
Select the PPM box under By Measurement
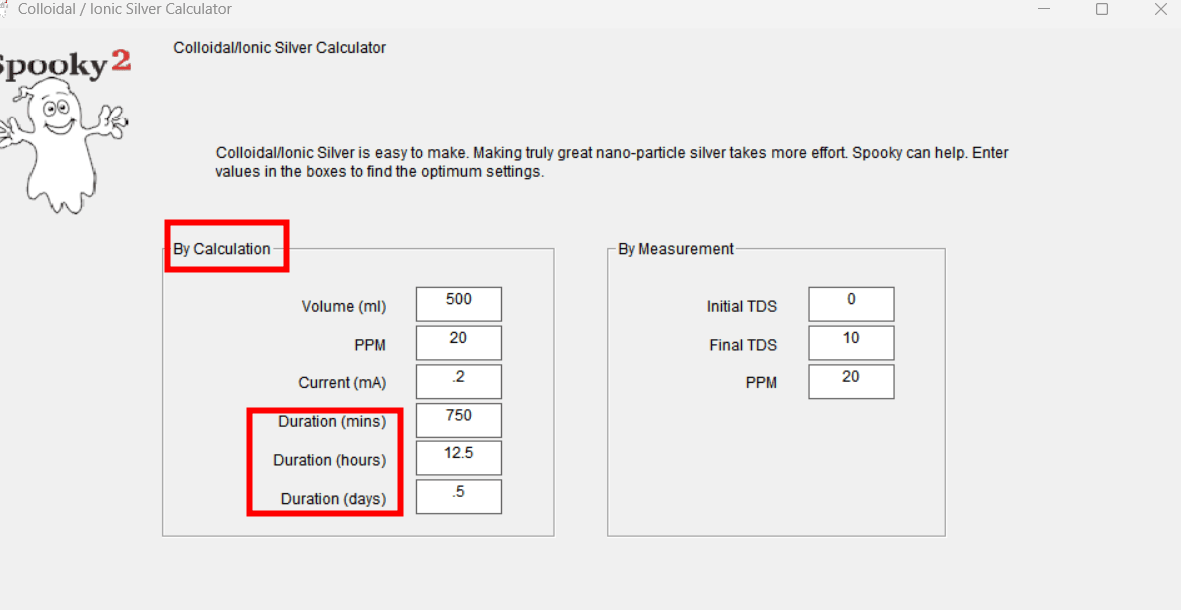(x=851, y=382)
